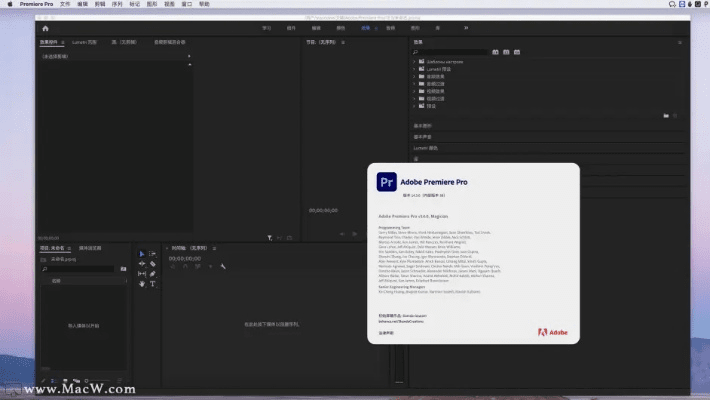Open timeline display settings wrench
The width and height of the screenshot is (710, 400).
[x=223, y=266]
